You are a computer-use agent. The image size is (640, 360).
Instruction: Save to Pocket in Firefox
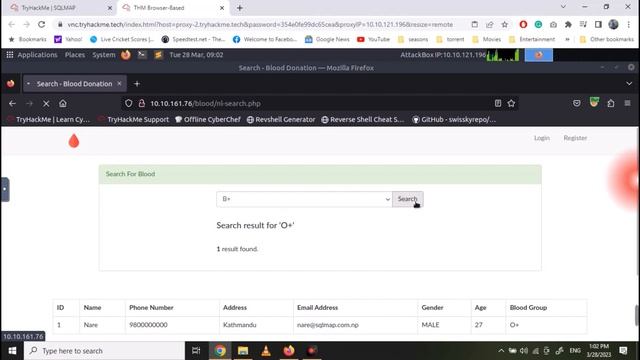coord(576,104)
